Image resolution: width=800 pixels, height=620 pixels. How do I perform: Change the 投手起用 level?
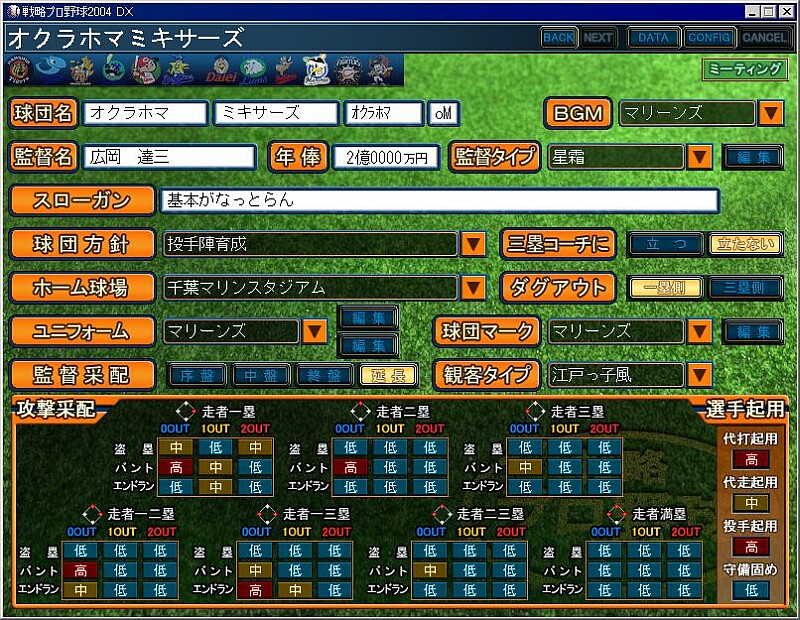click(x=751, y=547)
